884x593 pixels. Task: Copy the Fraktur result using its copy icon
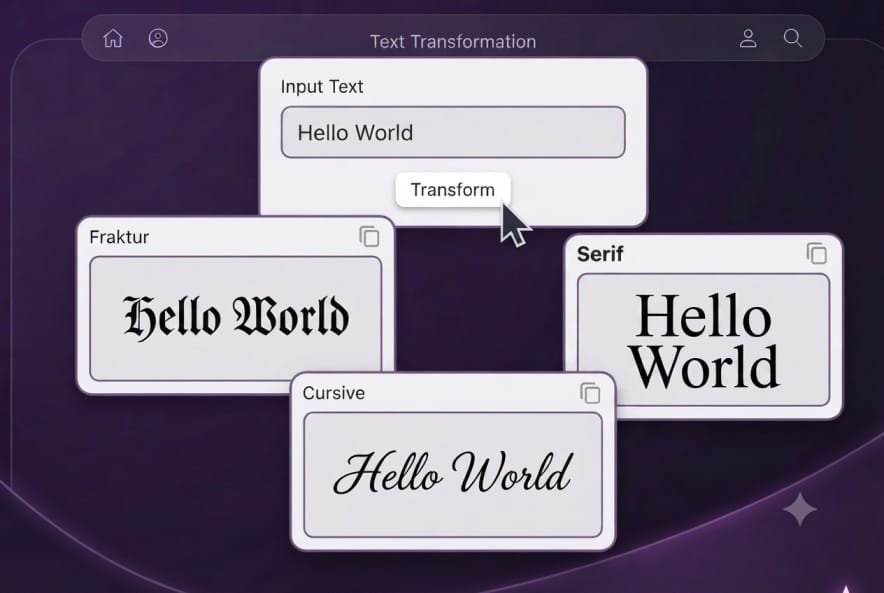(369, 237)
